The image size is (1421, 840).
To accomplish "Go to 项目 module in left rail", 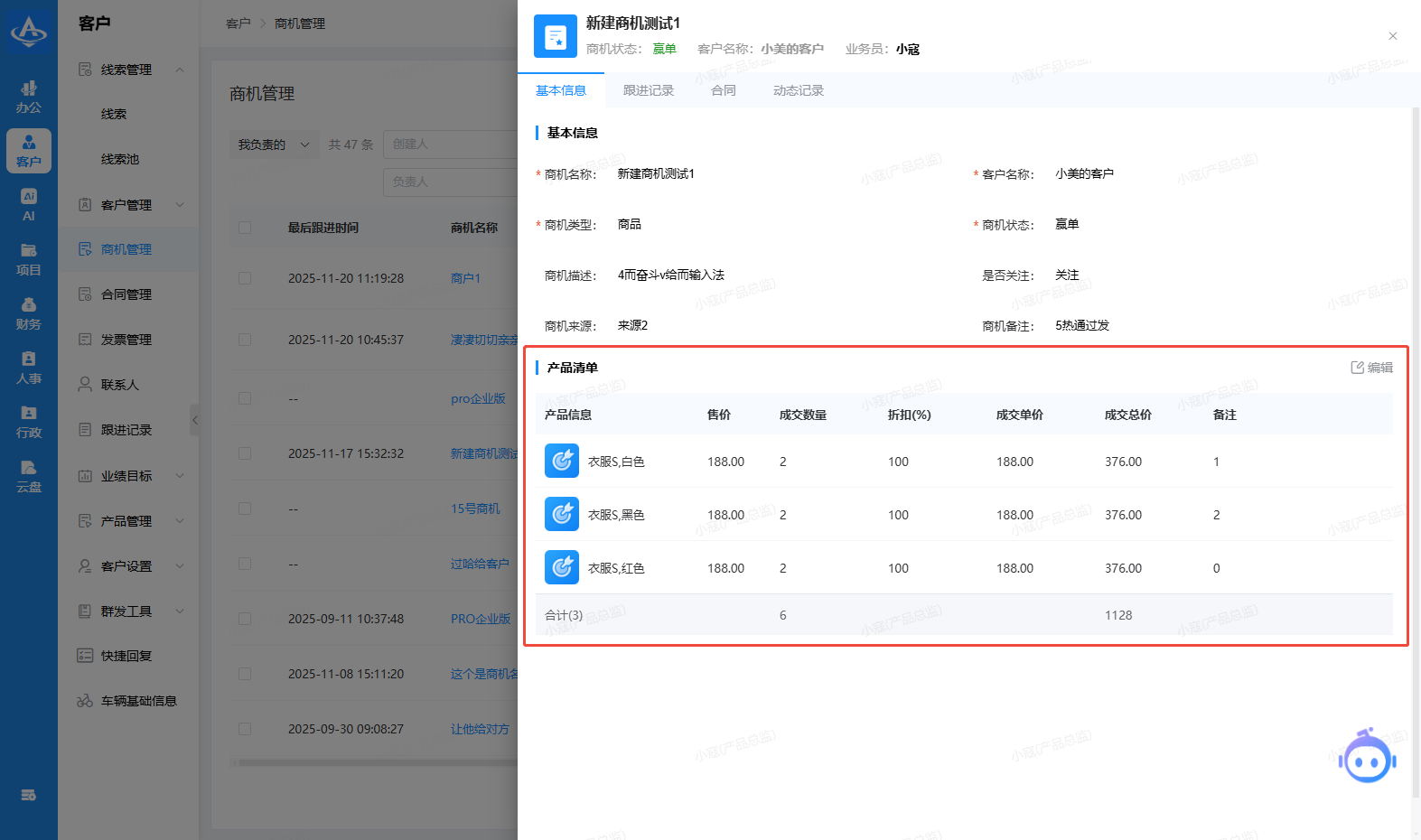I will point(29,259).
